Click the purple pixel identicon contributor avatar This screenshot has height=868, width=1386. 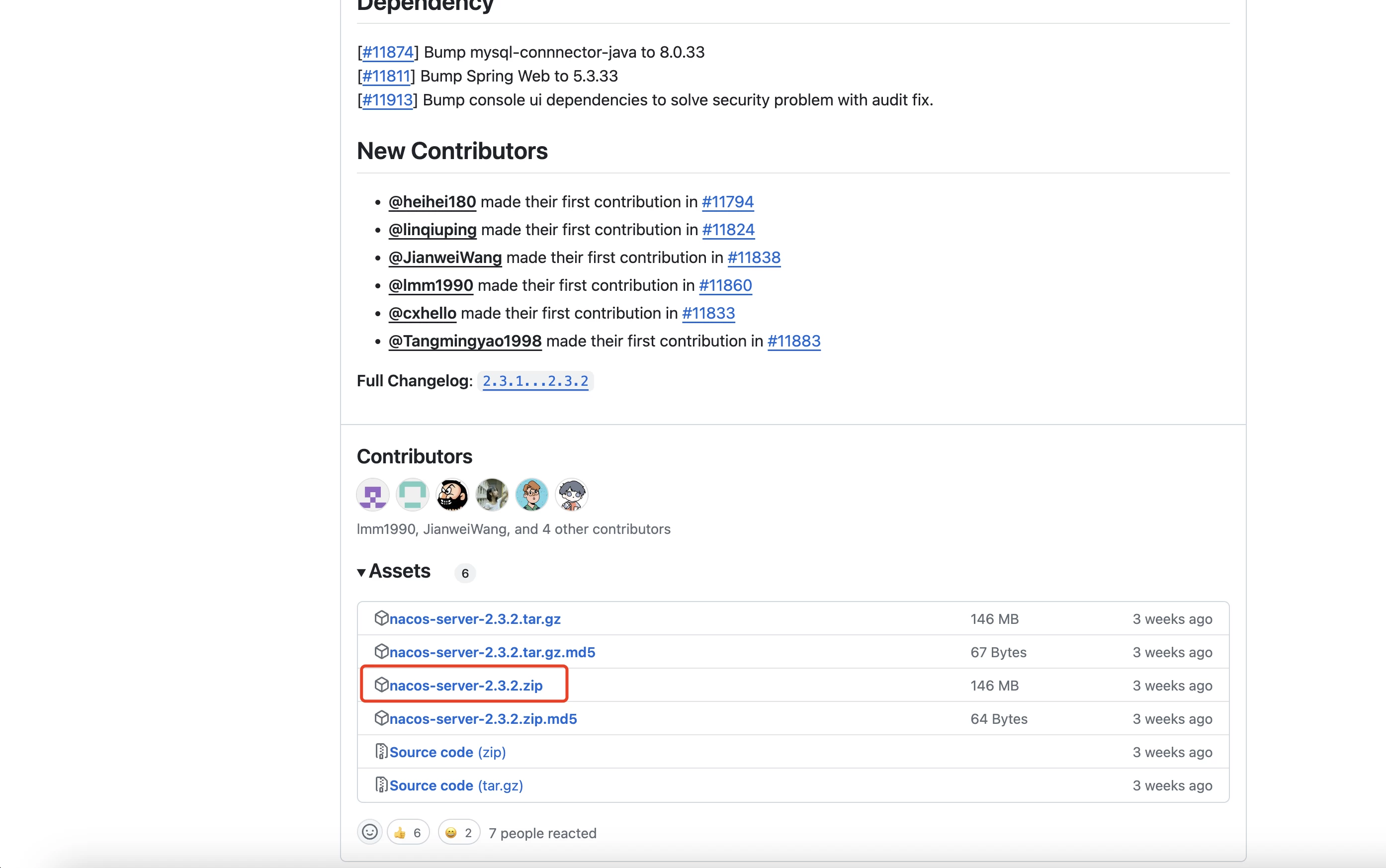(373, 494)
